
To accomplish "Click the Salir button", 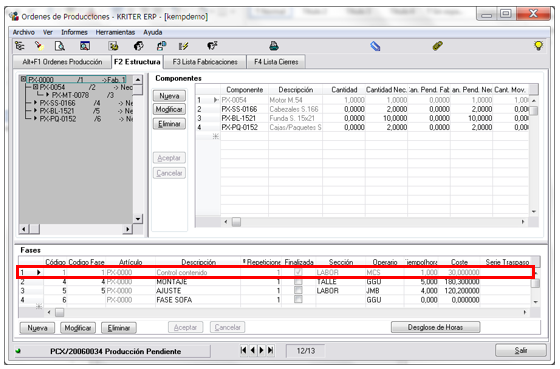I will pyautogui.click(x=521, y=350).
